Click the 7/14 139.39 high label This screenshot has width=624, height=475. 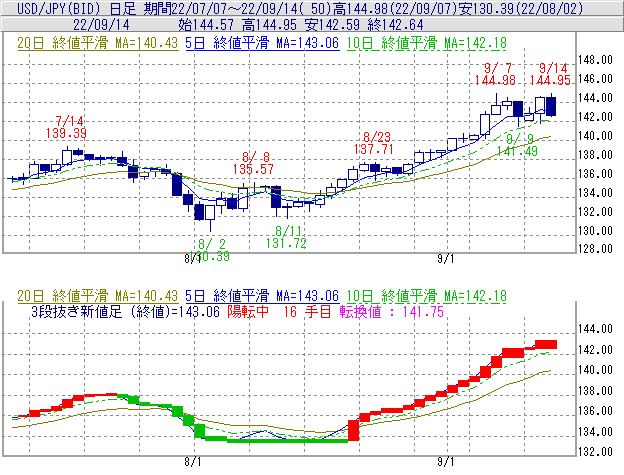66,127
